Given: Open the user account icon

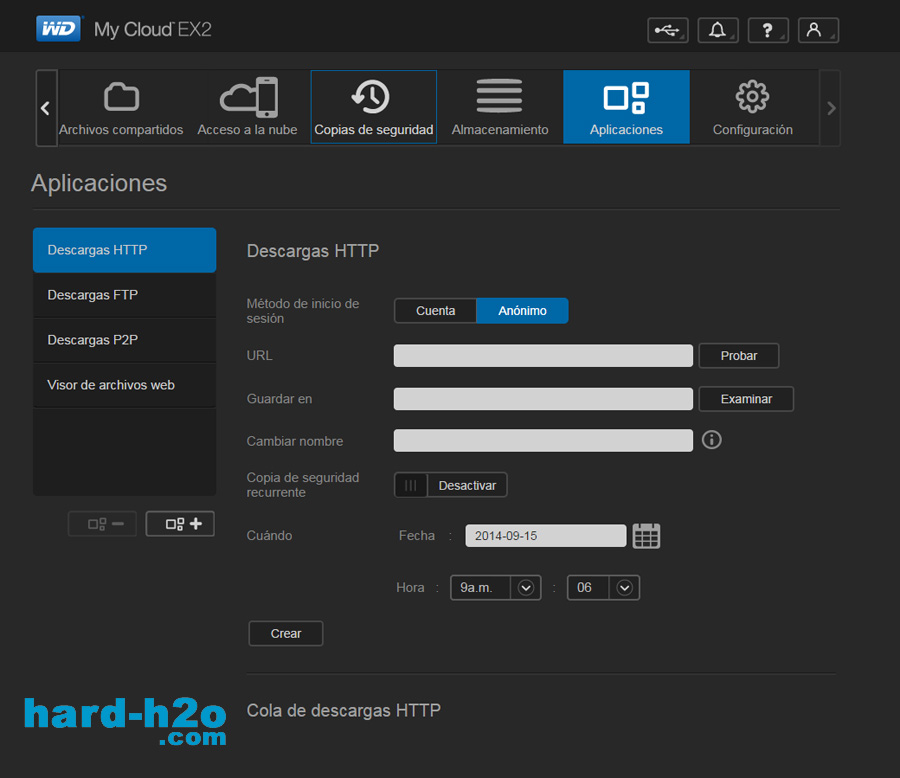Looking at the screenshot, I should [818, 30].
